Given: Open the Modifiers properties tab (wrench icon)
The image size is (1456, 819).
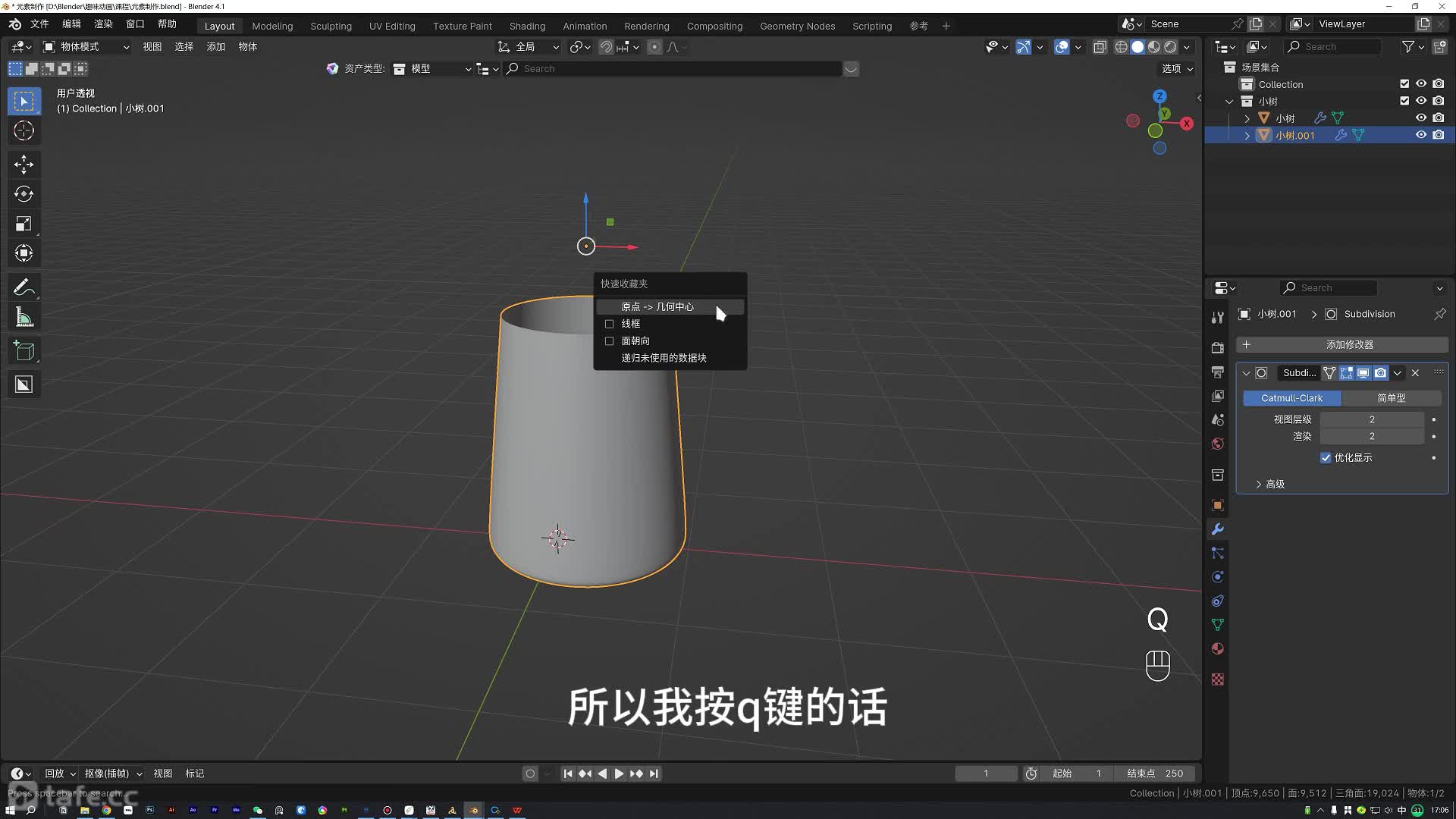Looking at the screenshot, I should 1218,529.
